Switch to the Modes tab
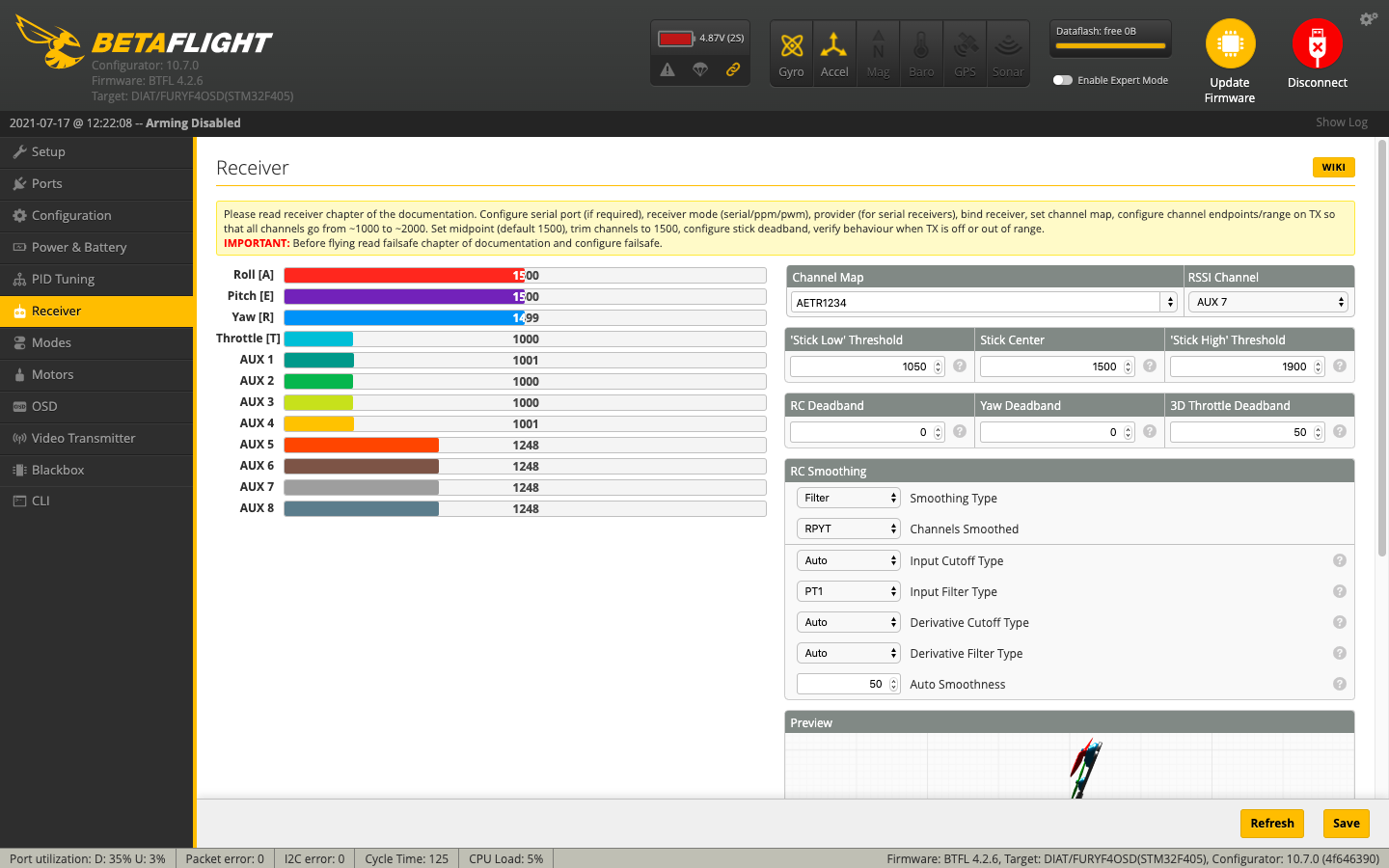Image resolution: width=1389 pixels, height=868 pixels. coord(56,342)
